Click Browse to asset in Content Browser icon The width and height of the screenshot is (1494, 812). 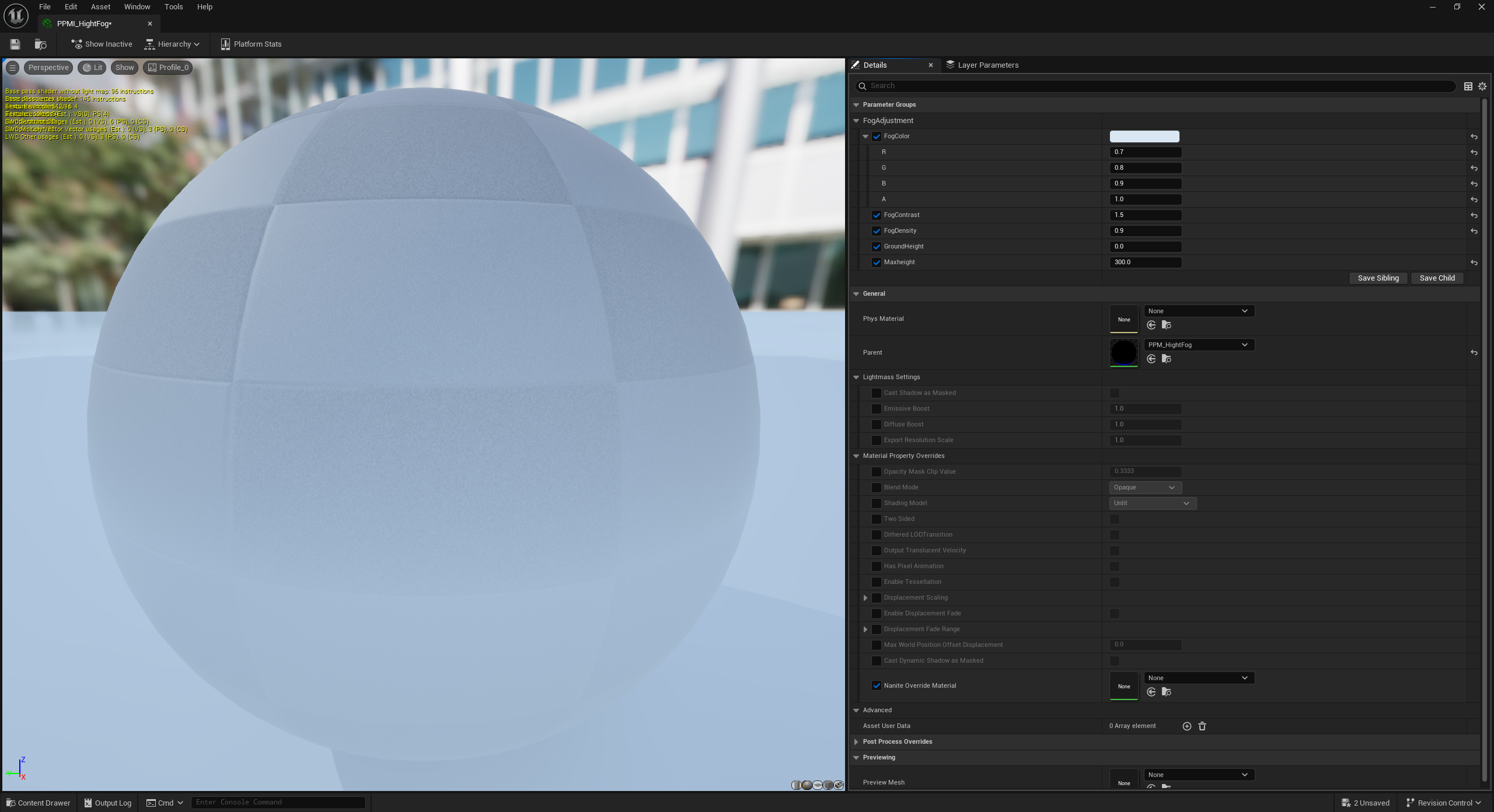40,44
